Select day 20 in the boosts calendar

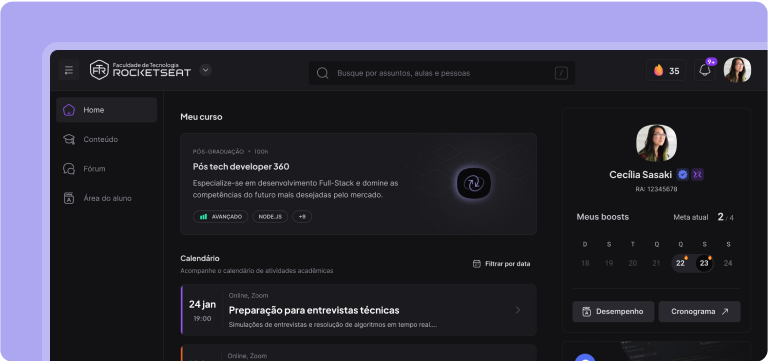point(633,263)
